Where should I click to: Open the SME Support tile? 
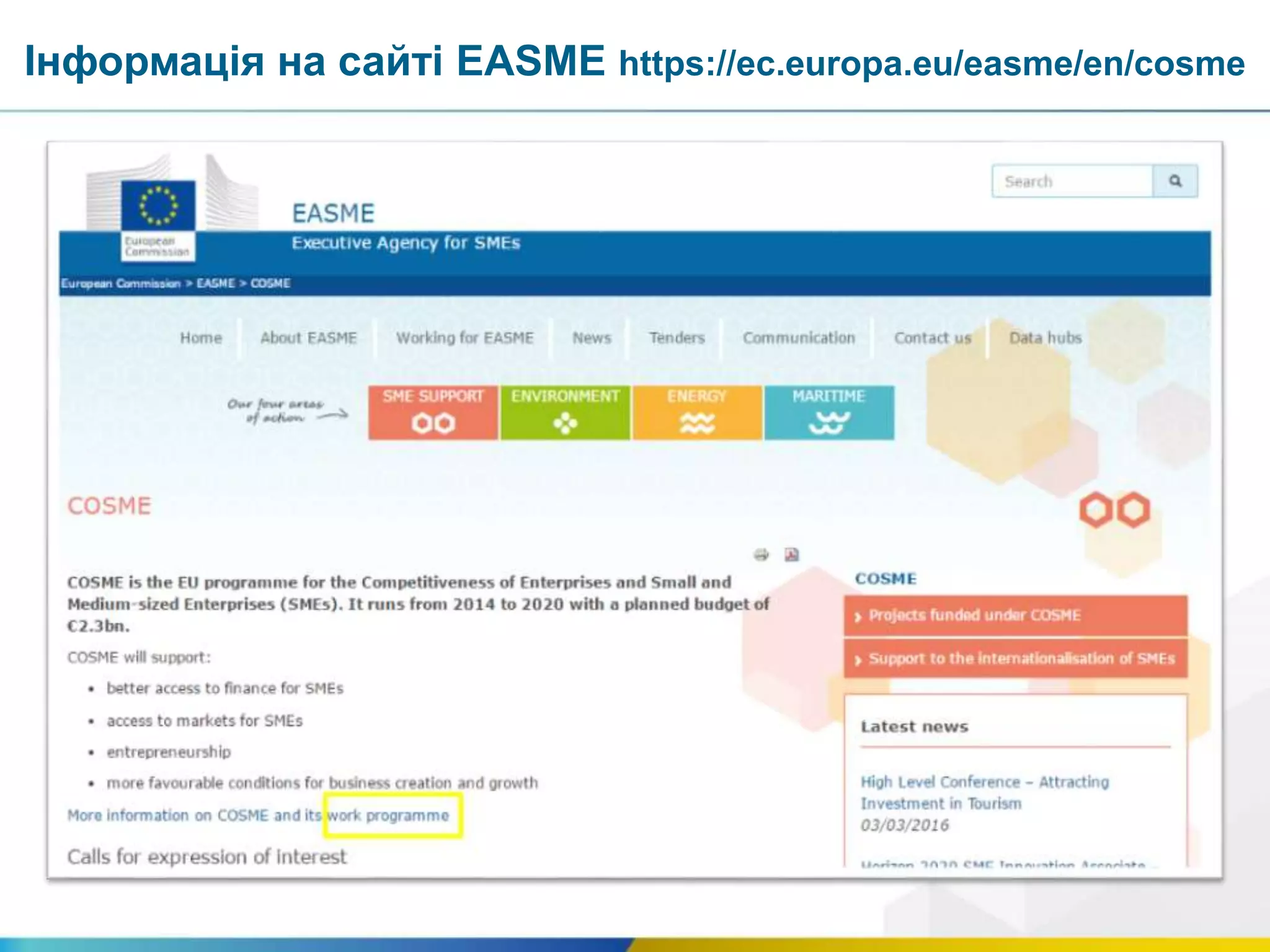[x=433, y=412]
